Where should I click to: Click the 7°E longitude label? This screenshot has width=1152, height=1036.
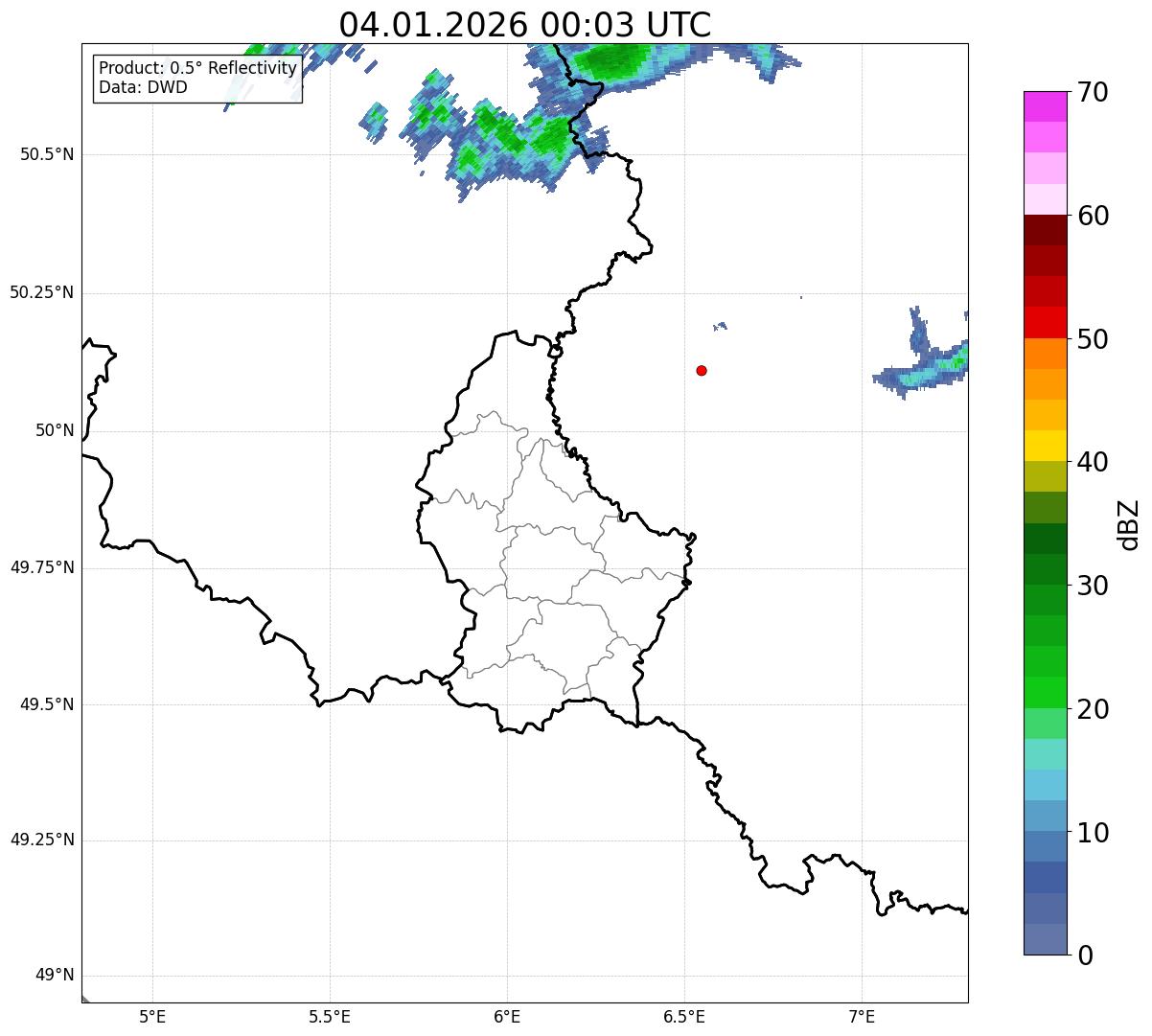(x=862, y=1017)
